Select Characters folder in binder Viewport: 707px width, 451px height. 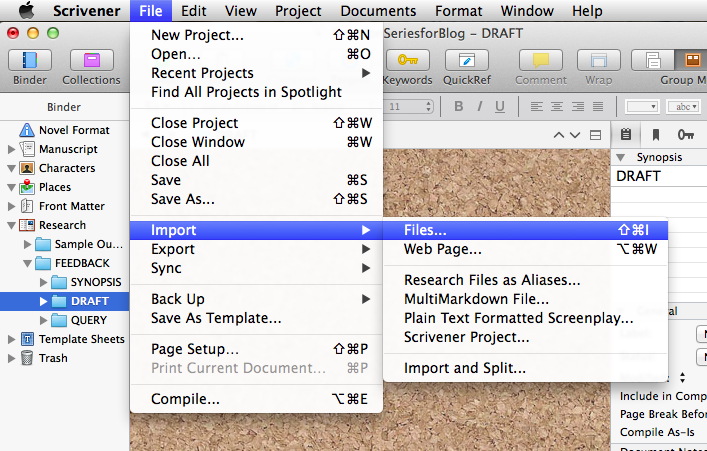pyautogui.click(x=67, y=168)
